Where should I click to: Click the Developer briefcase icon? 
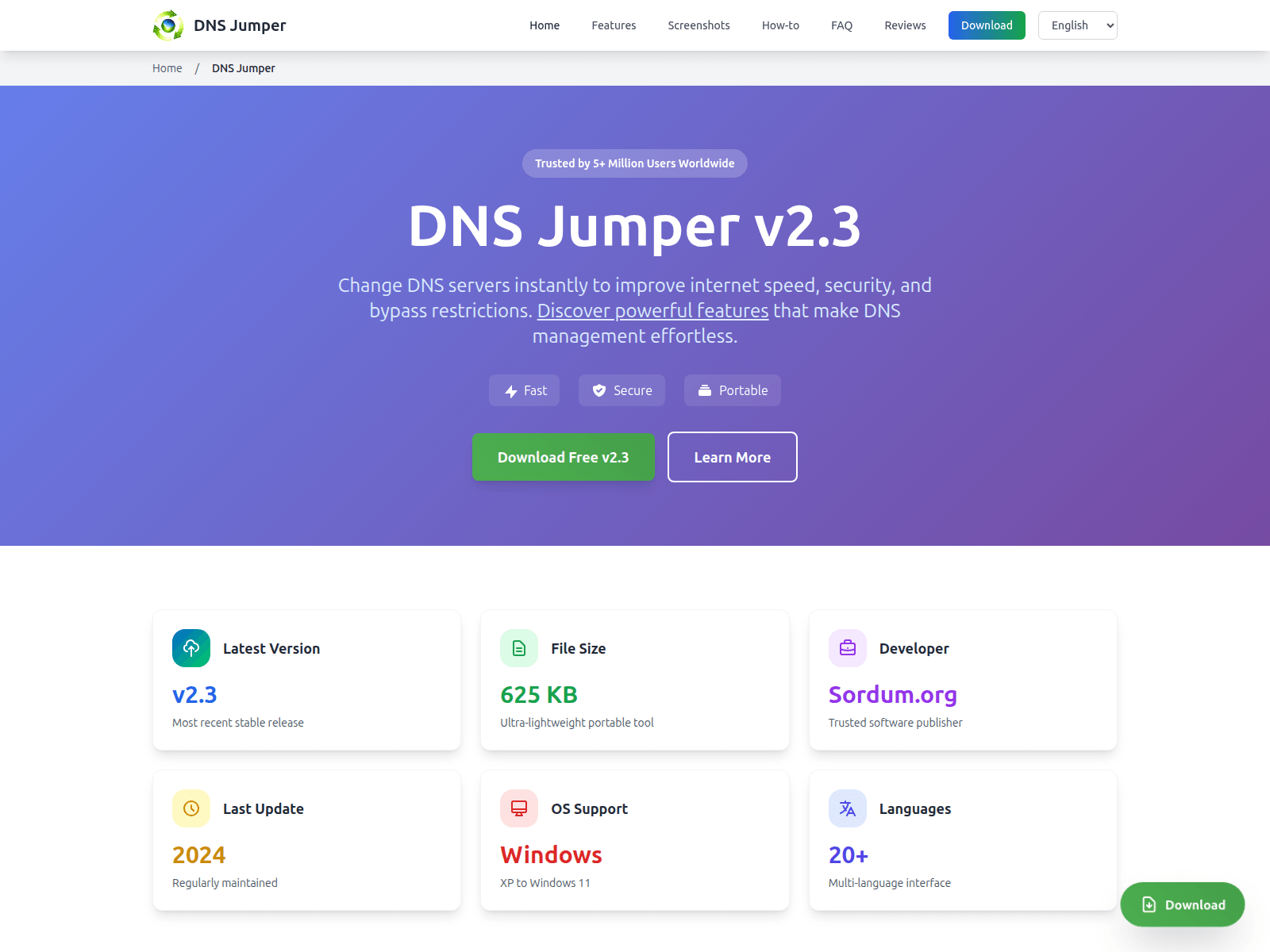(x=848, y=648)
